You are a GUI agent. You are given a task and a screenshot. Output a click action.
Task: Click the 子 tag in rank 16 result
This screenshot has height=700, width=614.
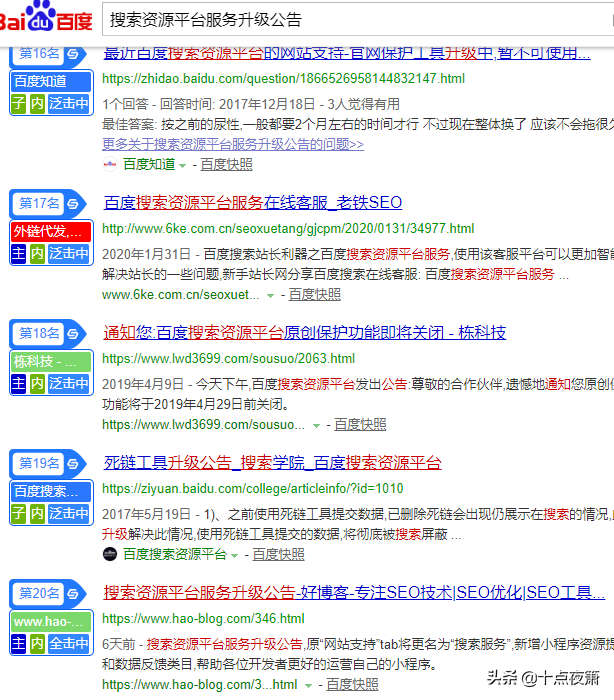[19, 104]
